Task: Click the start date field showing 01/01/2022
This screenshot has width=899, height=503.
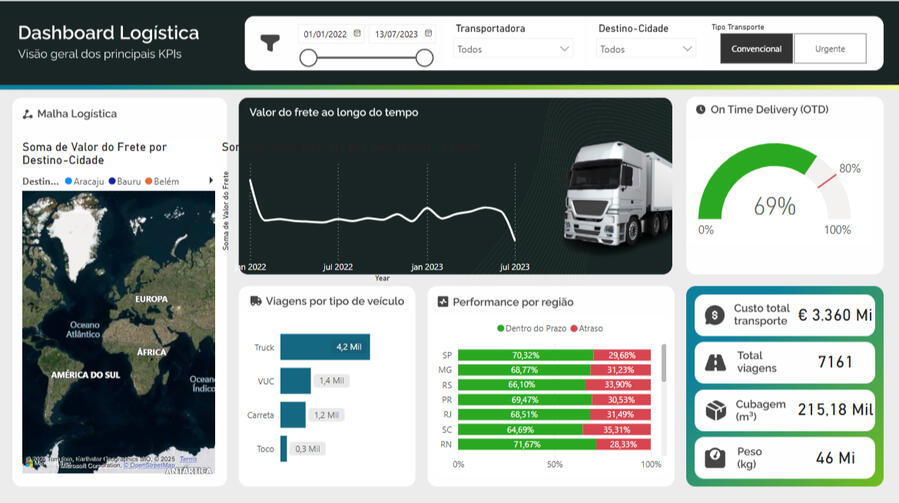Action: pos(325,34)
